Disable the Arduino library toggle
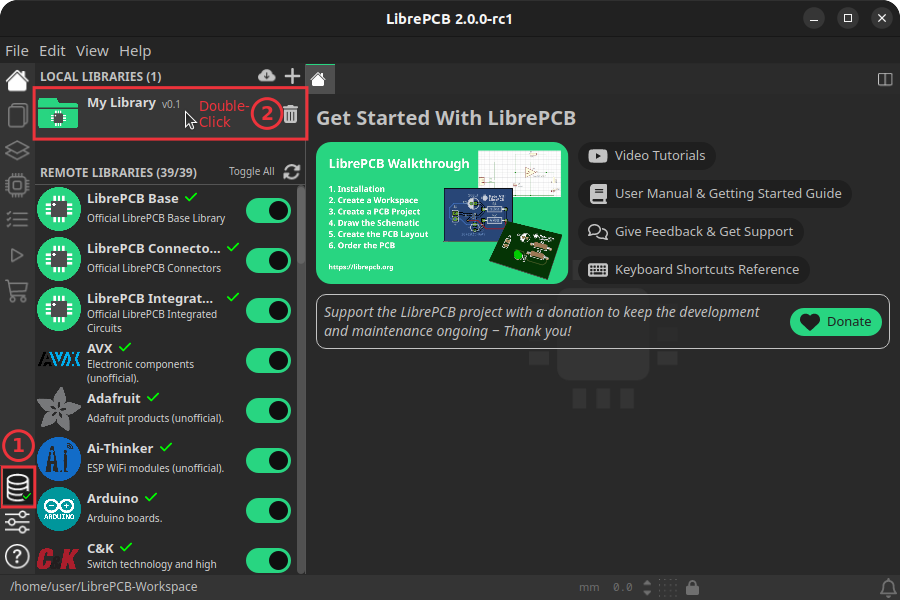 tap(268, 510)
